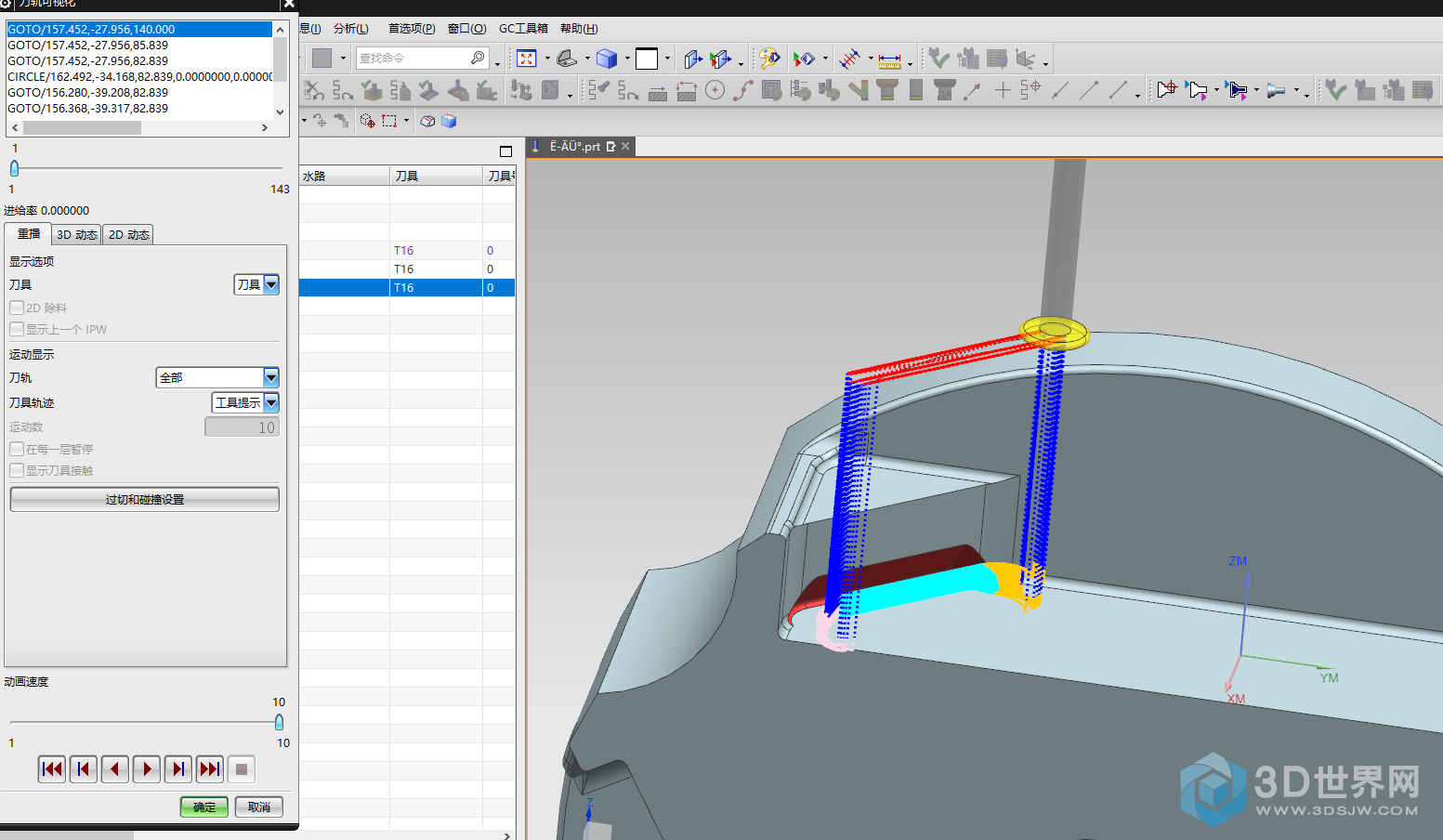Click the snap point selection icon

pyautogui.click(x=367, y=121)
